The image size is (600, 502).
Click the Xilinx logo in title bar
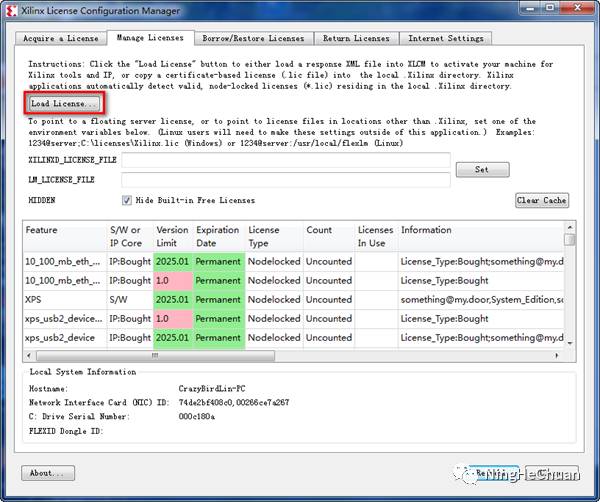point(12,11)
